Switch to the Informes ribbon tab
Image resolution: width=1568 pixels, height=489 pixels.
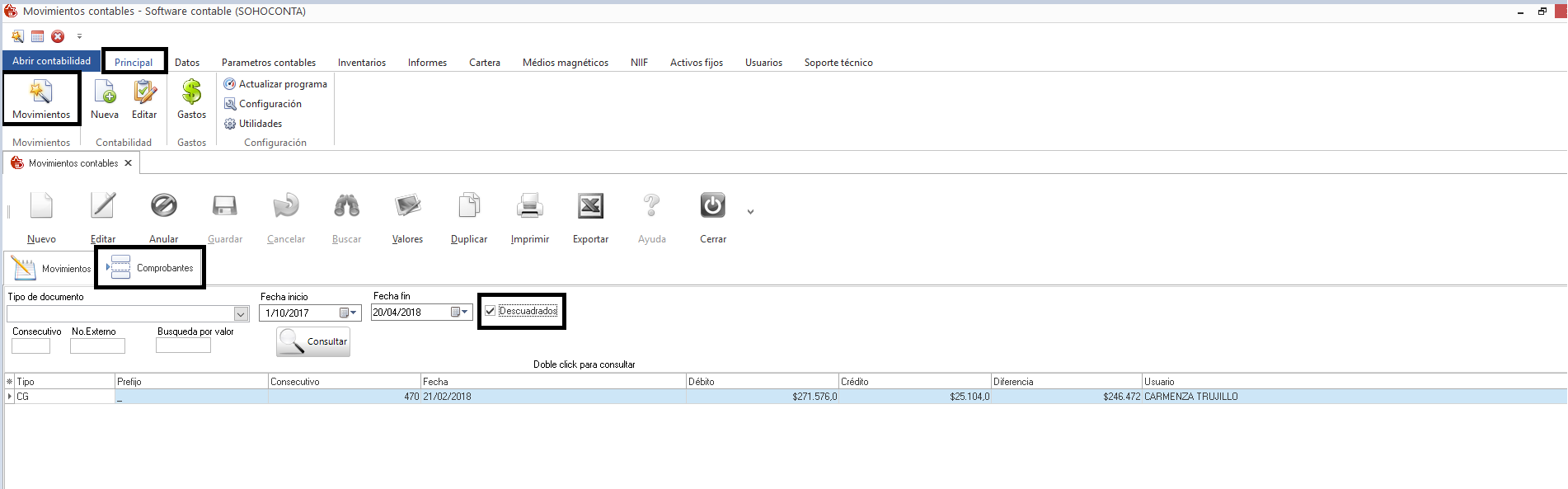click(x=427, y=63)
